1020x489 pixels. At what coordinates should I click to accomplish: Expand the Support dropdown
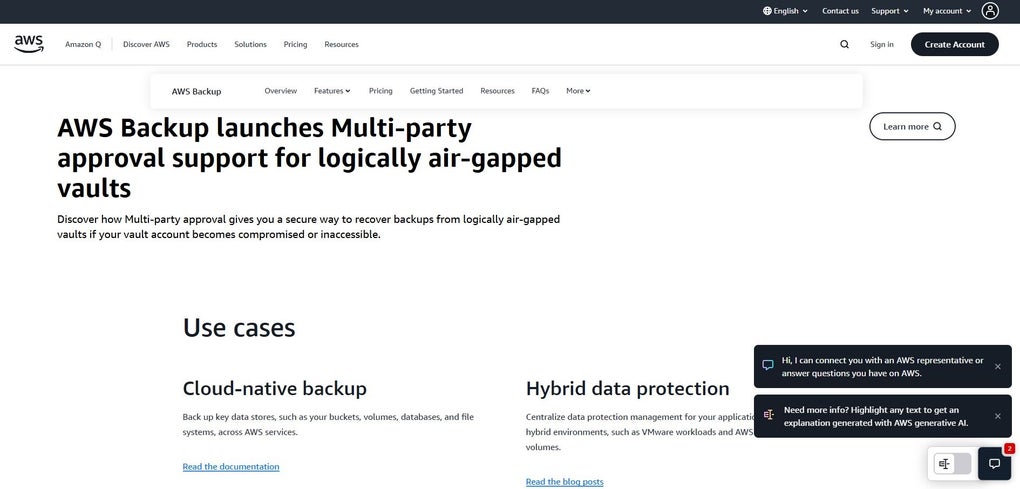coord(890,11)
